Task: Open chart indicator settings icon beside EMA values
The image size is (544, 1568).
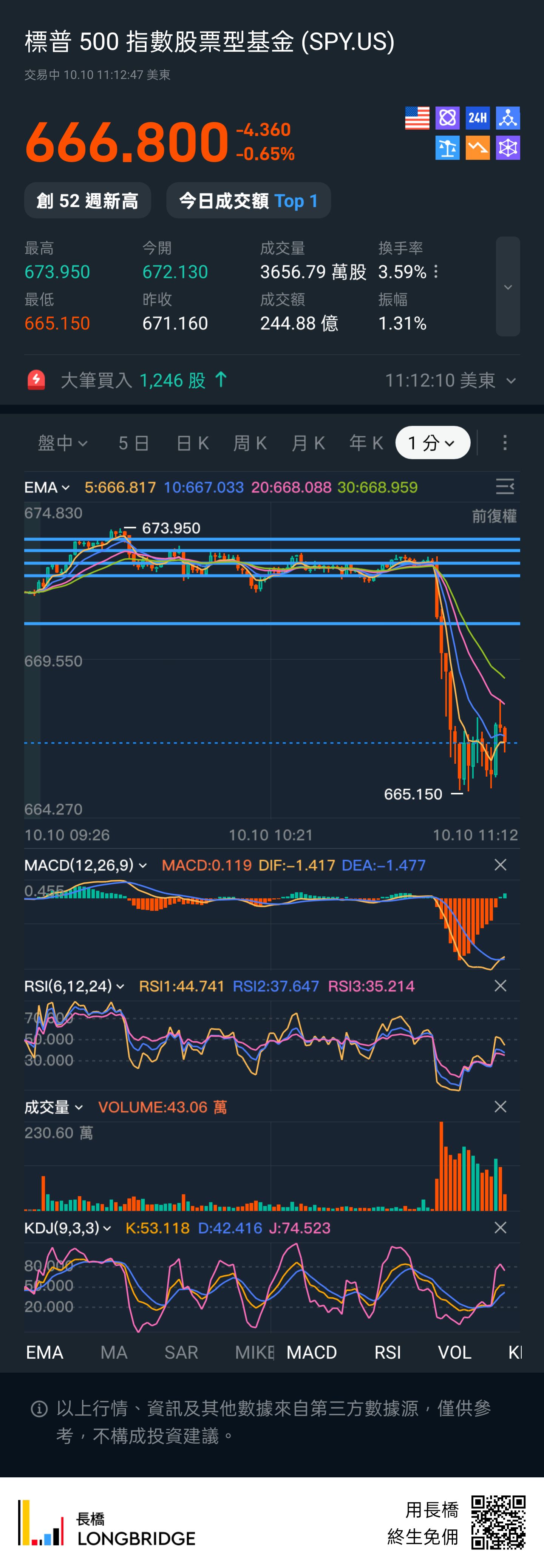Action: (504, 487)
